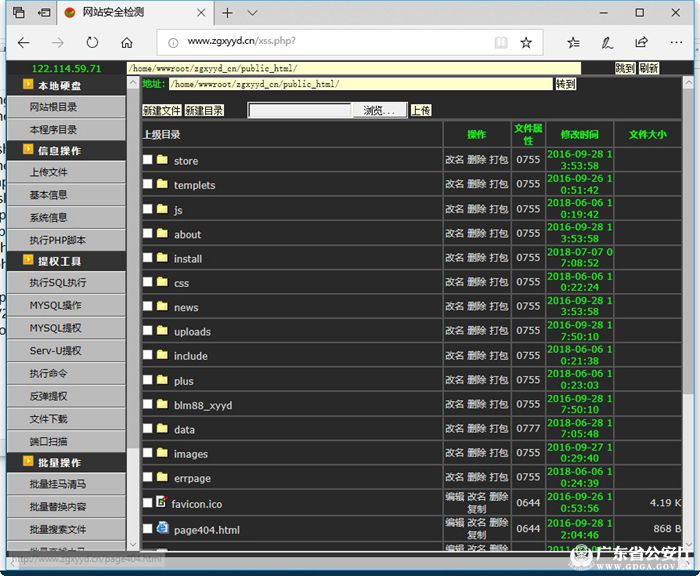700x576 pixels.
Task: Open the errpage folder
Action: coord(192,478)
